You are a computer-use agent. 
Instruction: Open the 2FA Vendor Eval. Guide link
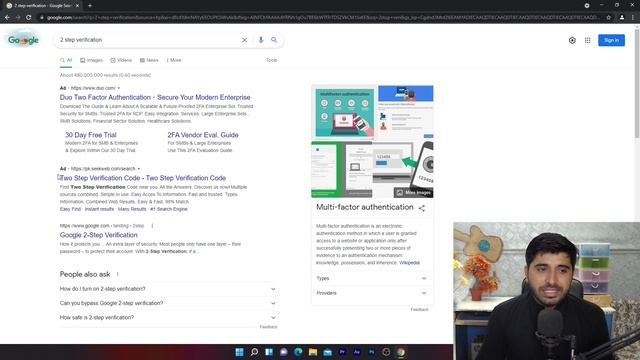(203, 135)
